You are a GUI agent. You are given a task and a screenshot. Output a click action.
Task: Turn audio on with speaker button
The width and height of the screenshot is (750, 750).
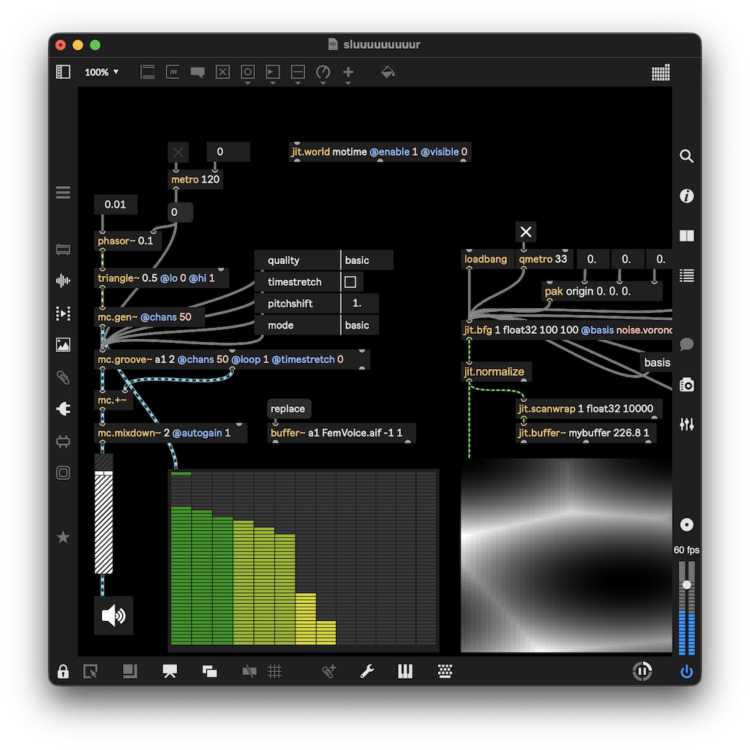pyautogui.click(x=113, y=615)
